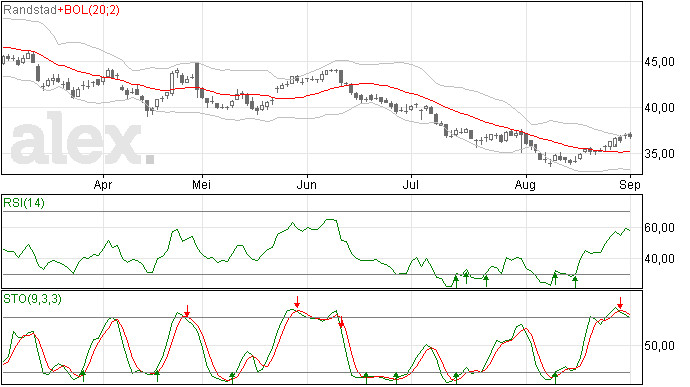Select the 40,00 value on RSI axis
The height and width of the screenshot is (387, 690).
point(659,259)
